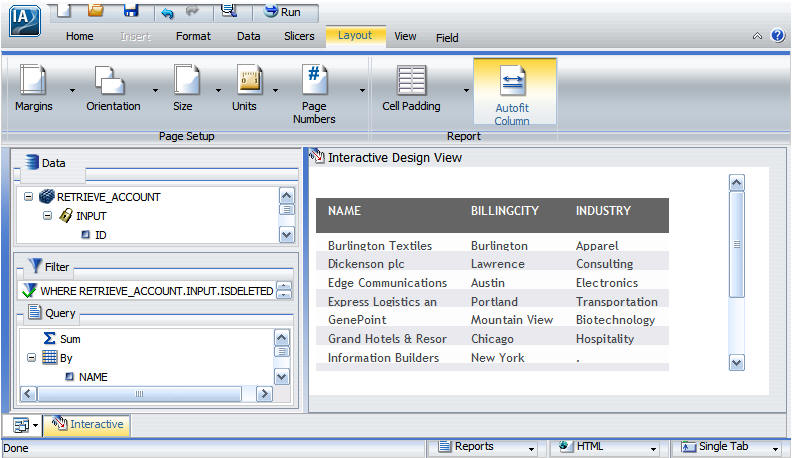The height and width of the screenshot is (458, 794).
Task: Click Query panel horizontal scrollbar thumb
Action: click(x=139, y=394)
